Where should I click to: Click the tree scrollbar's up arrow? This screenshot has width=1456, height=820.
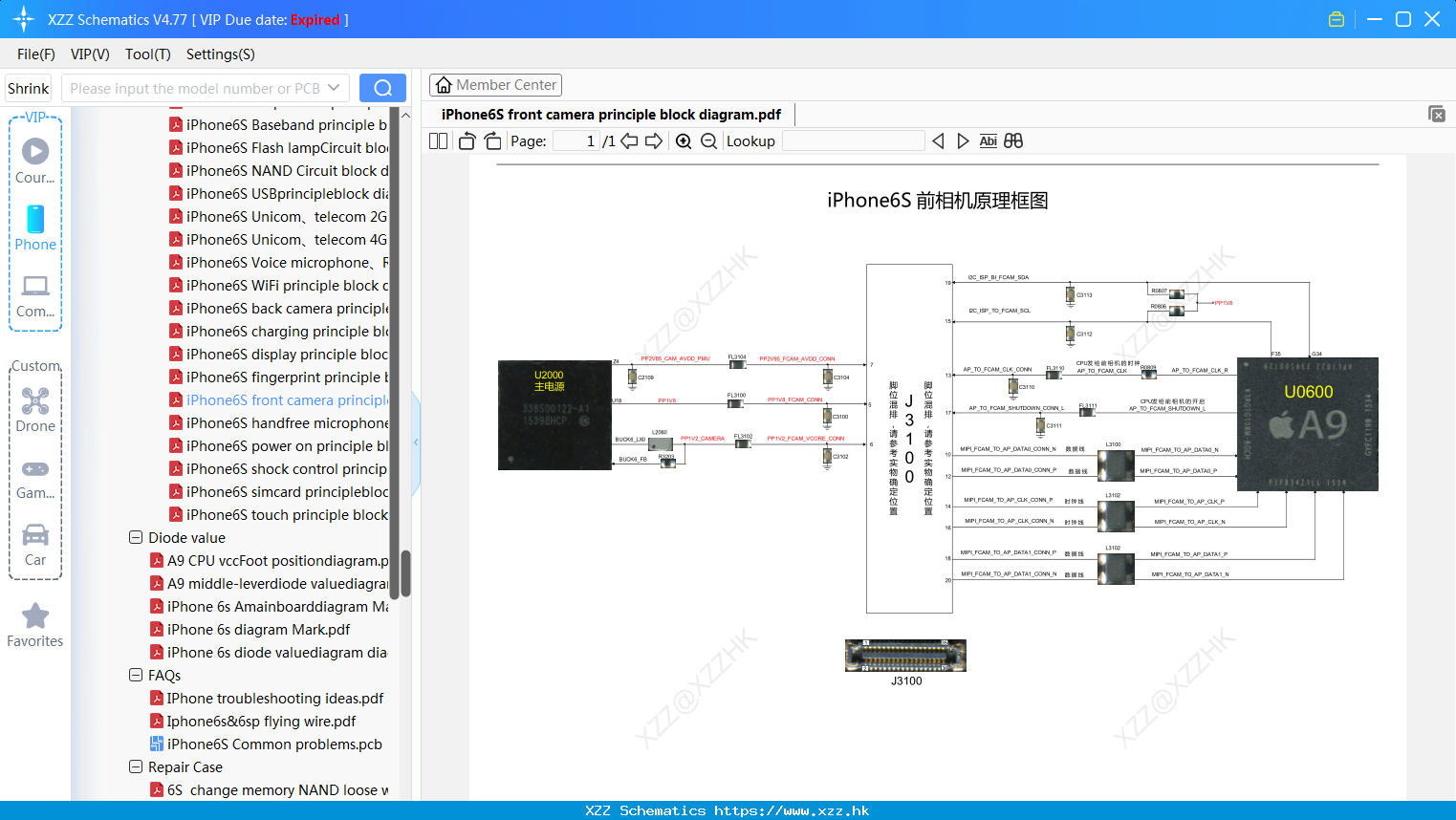405,115
